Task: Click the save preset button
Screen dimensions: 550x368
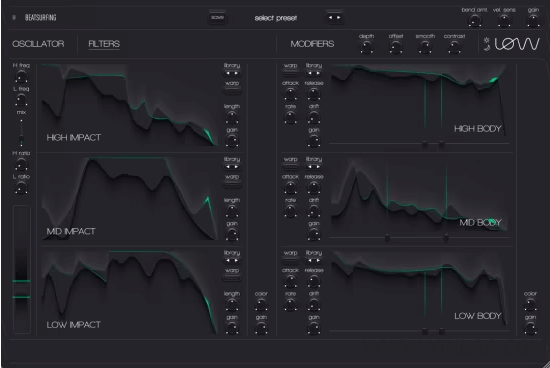Action: click(217, 18)
